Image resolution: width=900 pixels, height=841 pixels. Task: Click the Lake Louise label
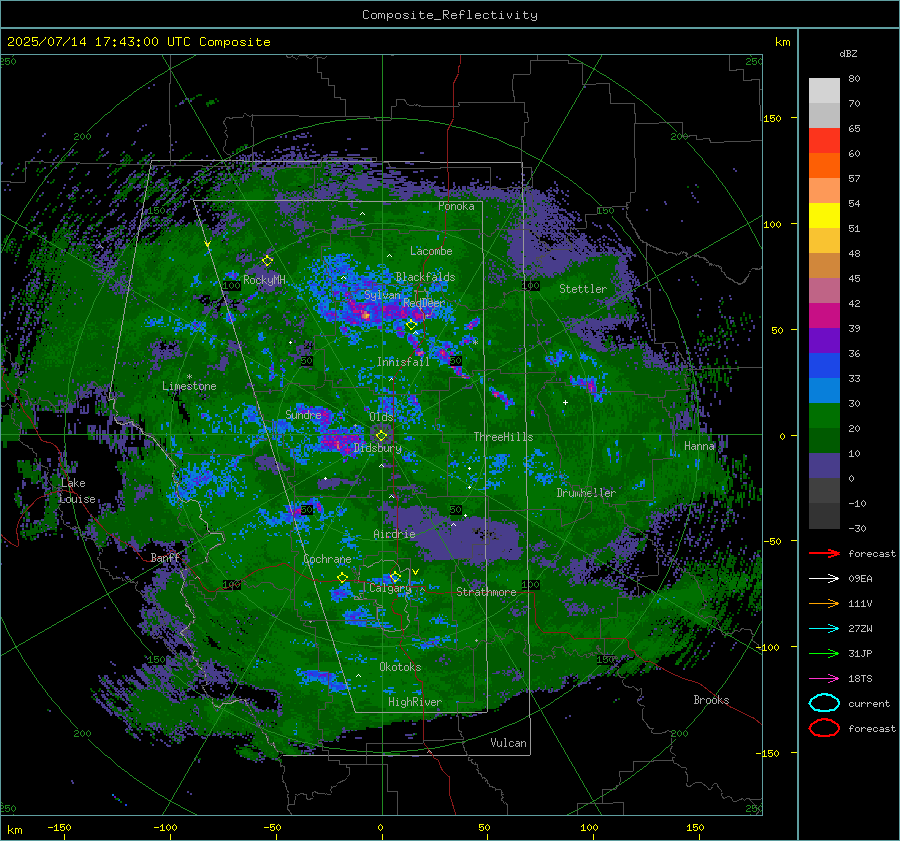point(77,491)
